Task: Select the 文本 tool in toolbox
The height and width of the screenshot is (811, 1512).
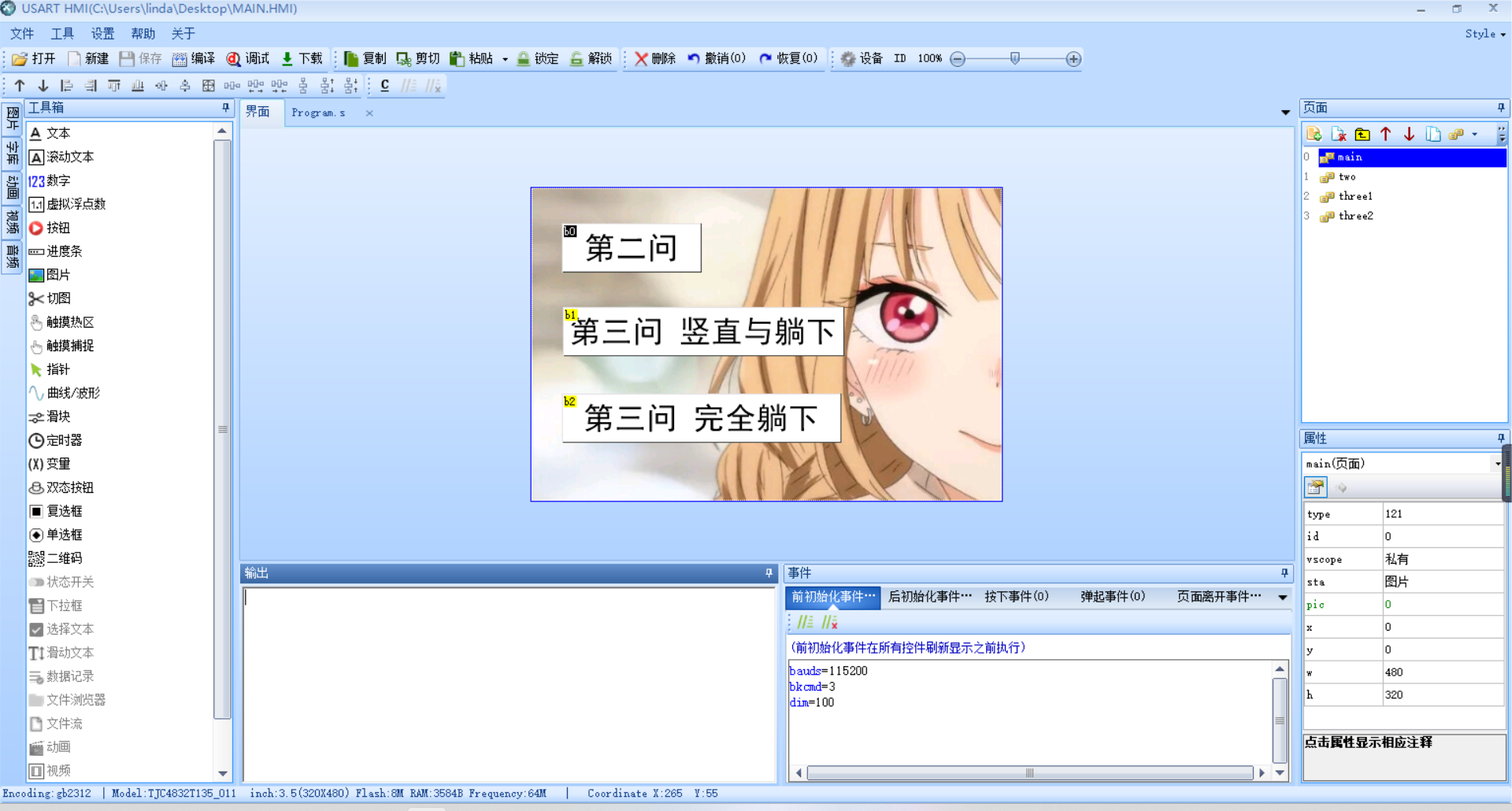Action: pyautogui.click(x=50, y=133)
